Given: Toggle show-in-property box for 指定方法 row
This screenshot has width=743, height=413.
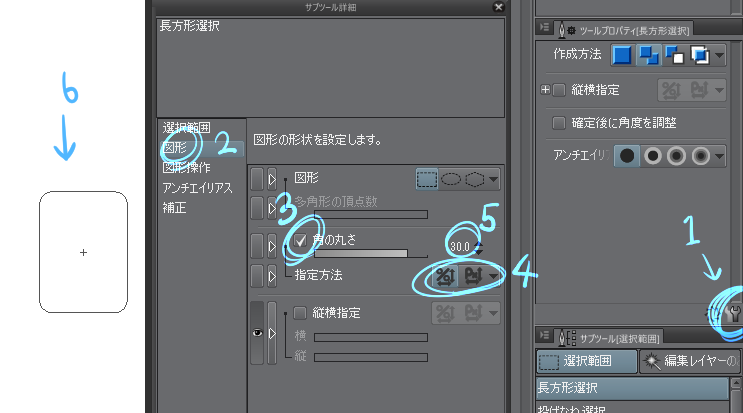Looking at the screenshot, I should coord(257,276).
